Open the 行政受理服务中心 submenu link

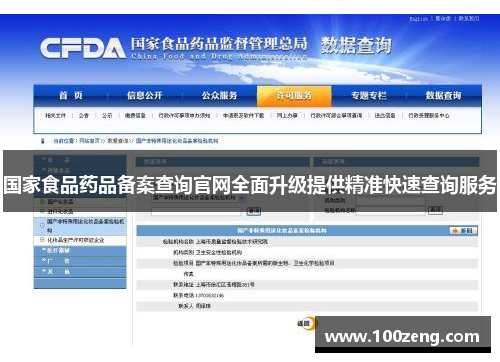click(x=429, y=116)
